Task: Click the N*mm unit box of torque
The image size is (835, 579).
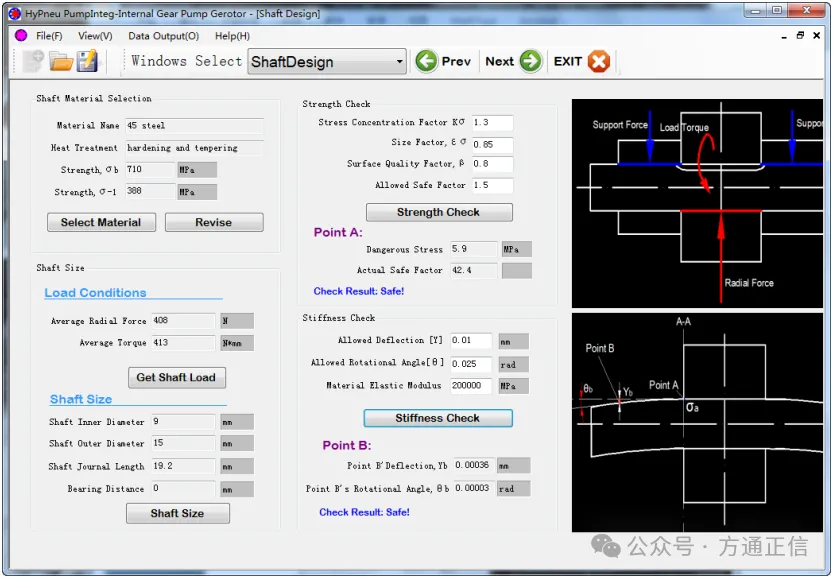Action: [238, 343]
